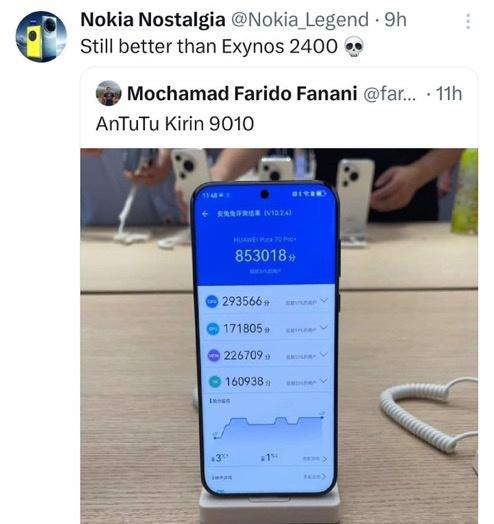
Task: Tap GPU score icon beside 171805
Action: coord(213,329)
